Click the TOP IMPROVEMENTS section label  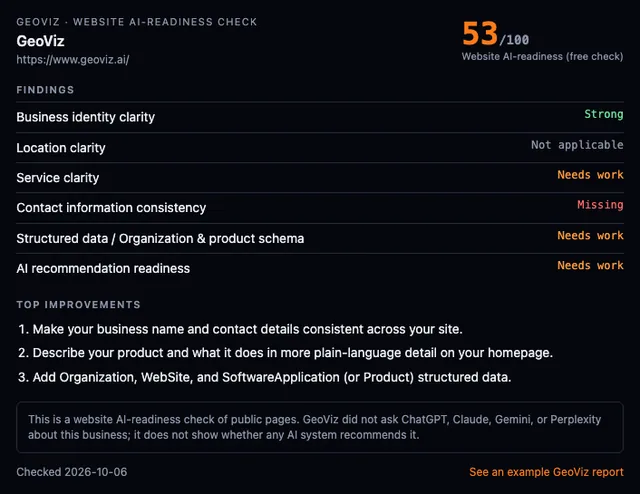[x=78, y=305]
